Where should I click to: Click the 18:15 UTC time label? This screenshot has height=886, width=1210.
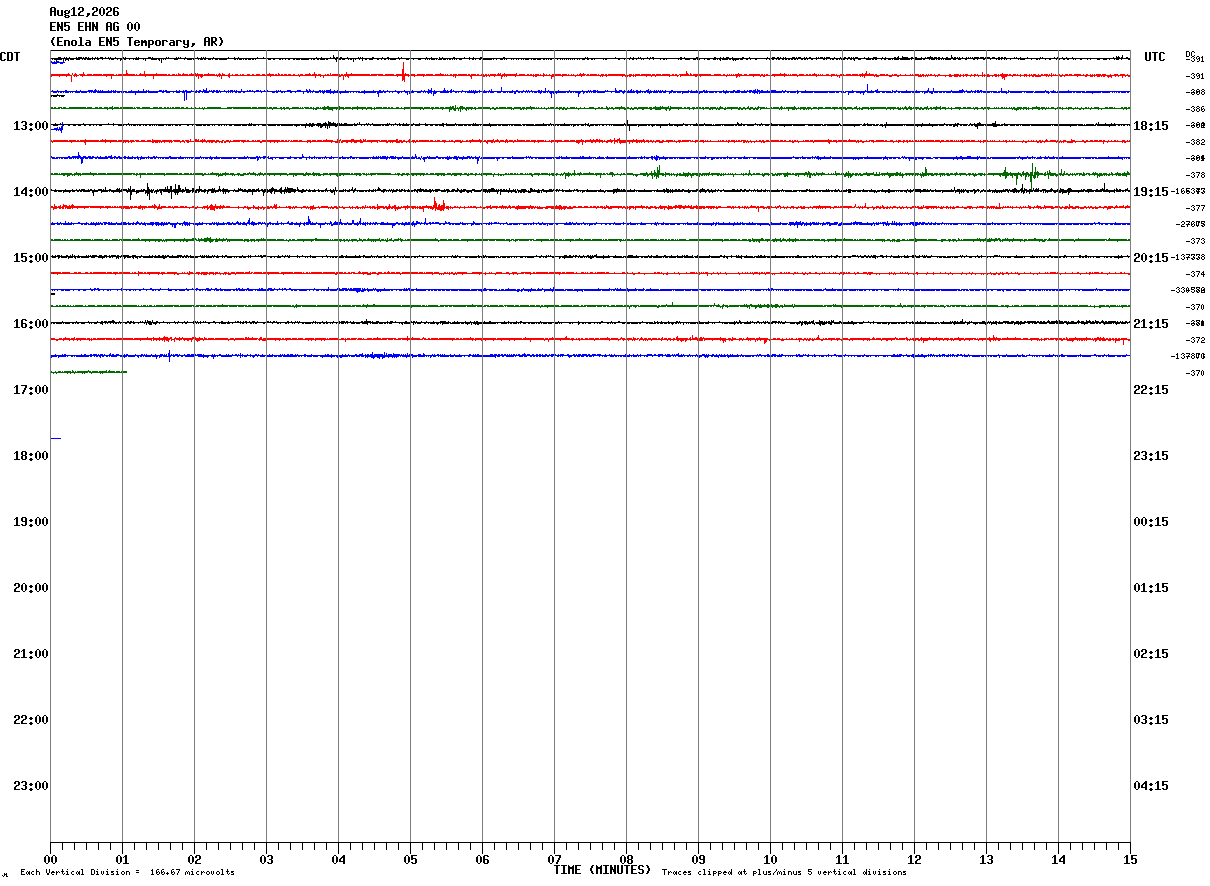coord(1151,126)
